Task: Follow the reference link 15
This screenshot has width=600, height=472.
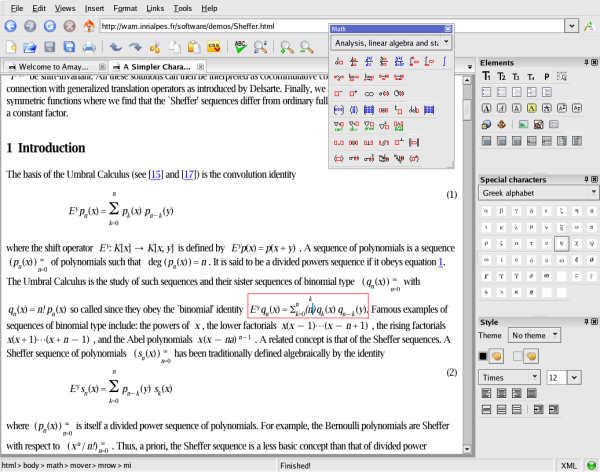Action: [156, 174]
